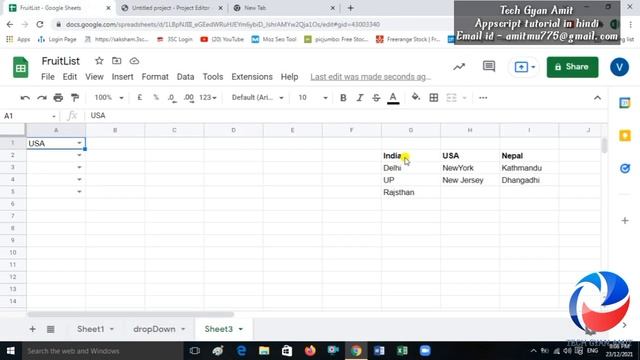Open the font size 10 dropdown

[313, 98]
